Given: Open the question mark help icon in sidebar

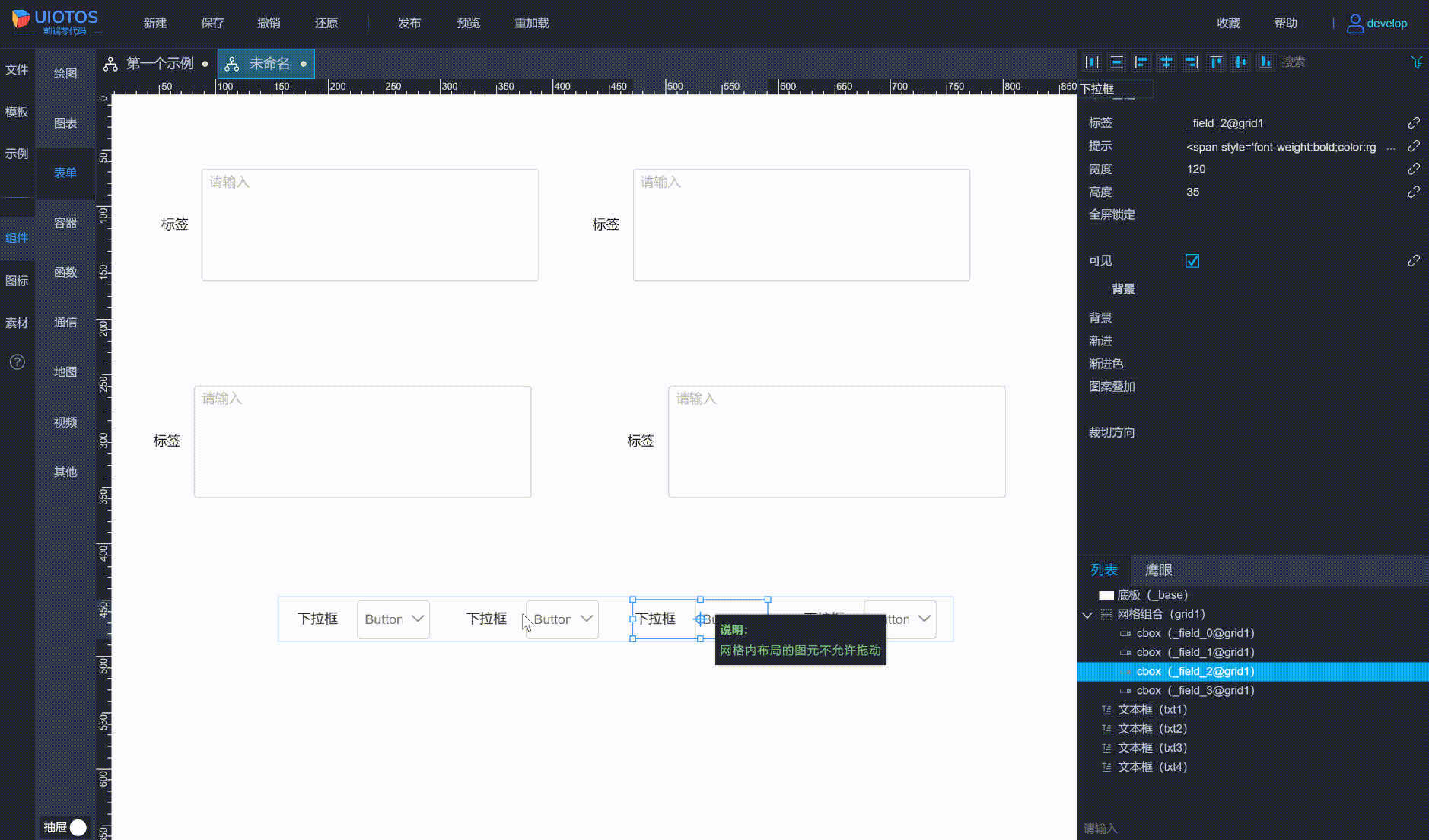Looking at the screenshot, I should point(17,362).
